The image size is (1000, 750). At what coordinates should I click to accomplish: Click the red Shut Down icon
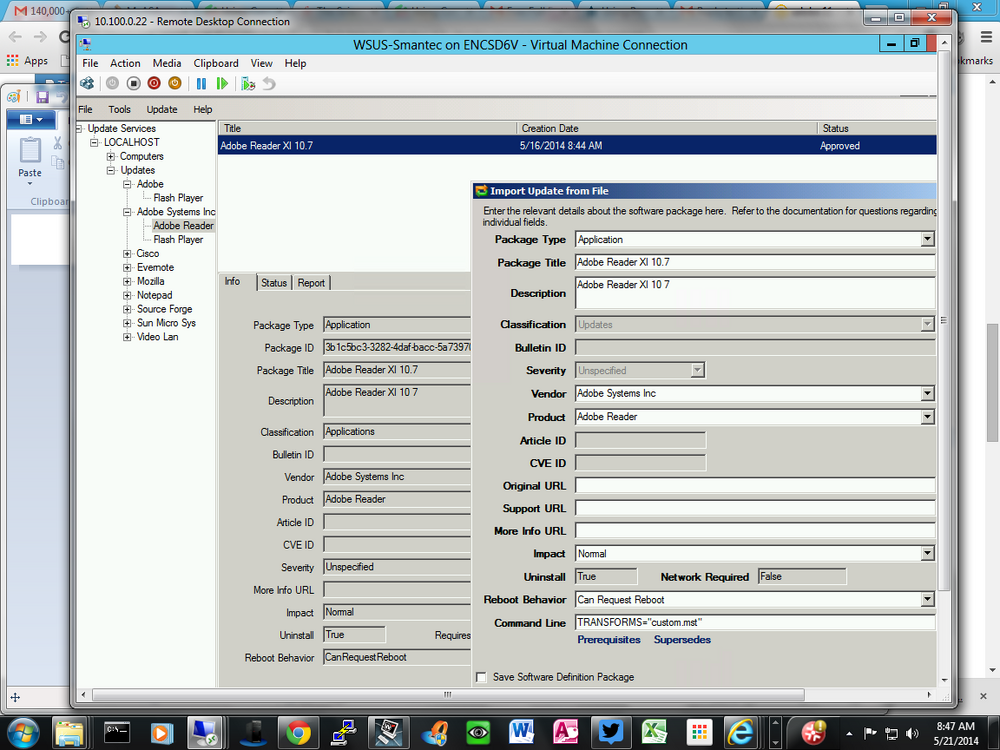pos(154,84)
